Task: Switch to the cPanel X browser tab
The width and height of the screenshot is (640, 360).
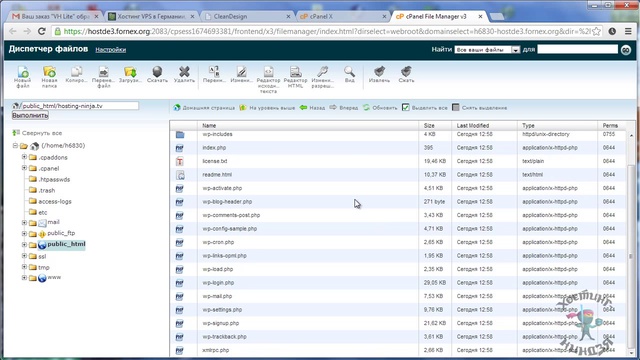Action: pyautogui.click(x=343, y=16)
